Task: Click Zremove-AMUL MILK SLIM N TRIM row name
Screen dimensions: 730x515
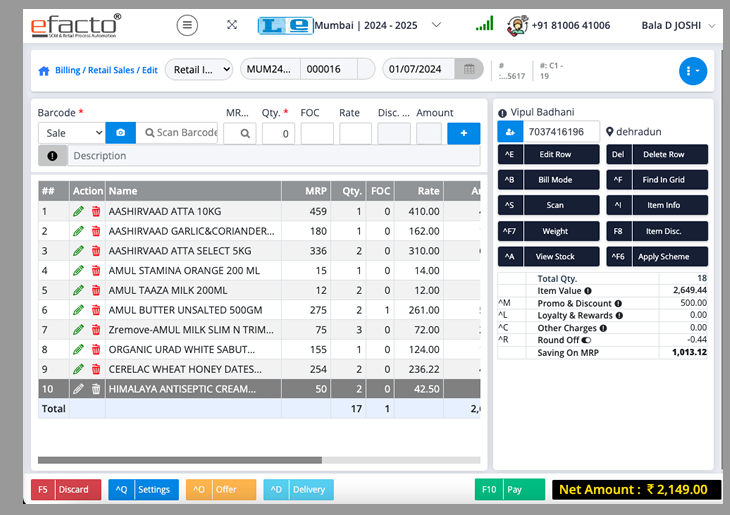Action: click(x=191, y=330)
